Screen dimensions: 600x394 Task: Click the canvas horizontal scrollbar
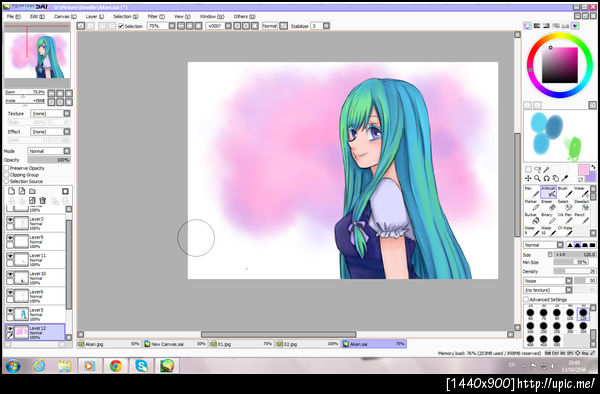click(x=279, y=334)
